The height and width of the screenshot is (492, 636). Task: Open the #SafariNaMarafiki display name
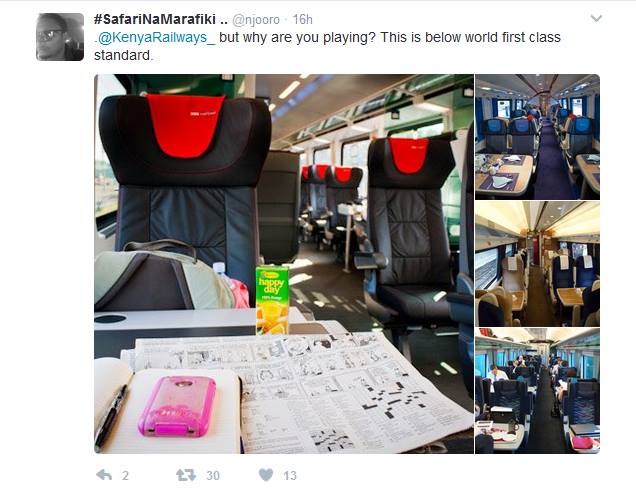(161, 19)
